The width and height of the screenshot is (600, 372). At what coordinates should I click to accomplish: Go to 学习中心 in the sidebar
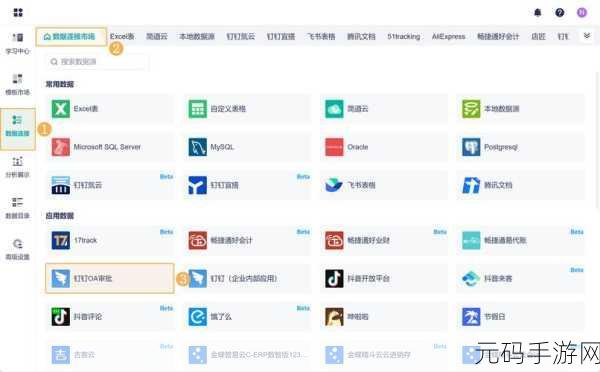18,43
